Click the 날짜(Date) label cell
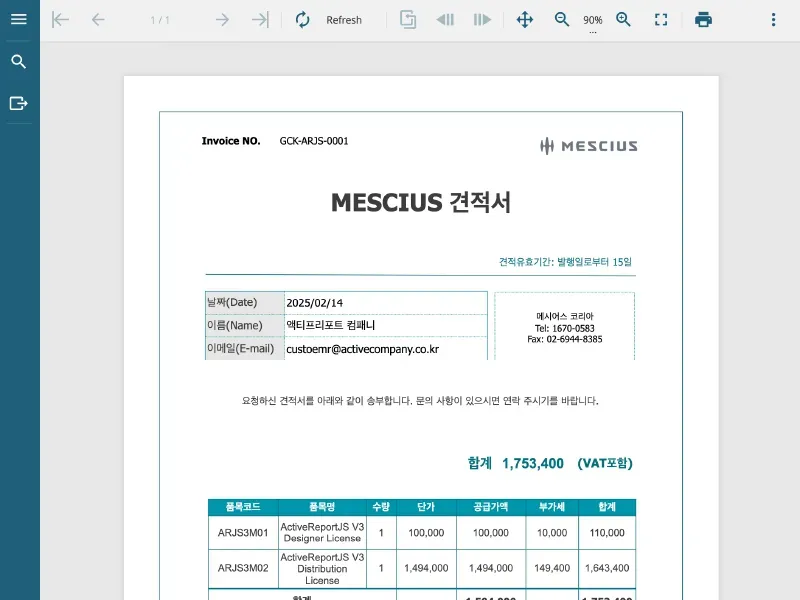The image size is (800, 600). [x=245, y=303]
